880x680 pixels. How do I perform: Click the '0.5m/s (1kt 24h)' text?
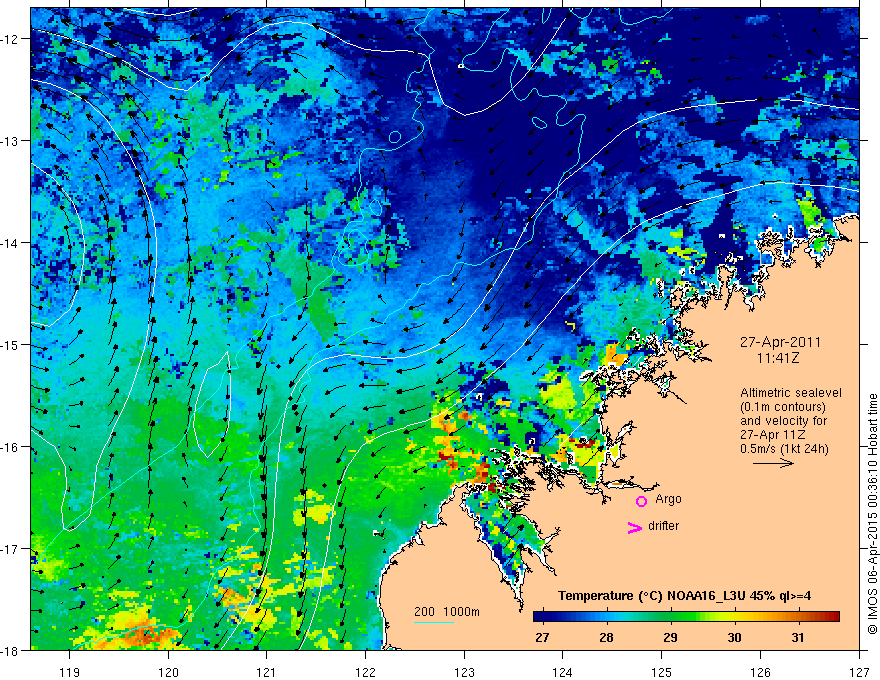(x=784, y=449)
